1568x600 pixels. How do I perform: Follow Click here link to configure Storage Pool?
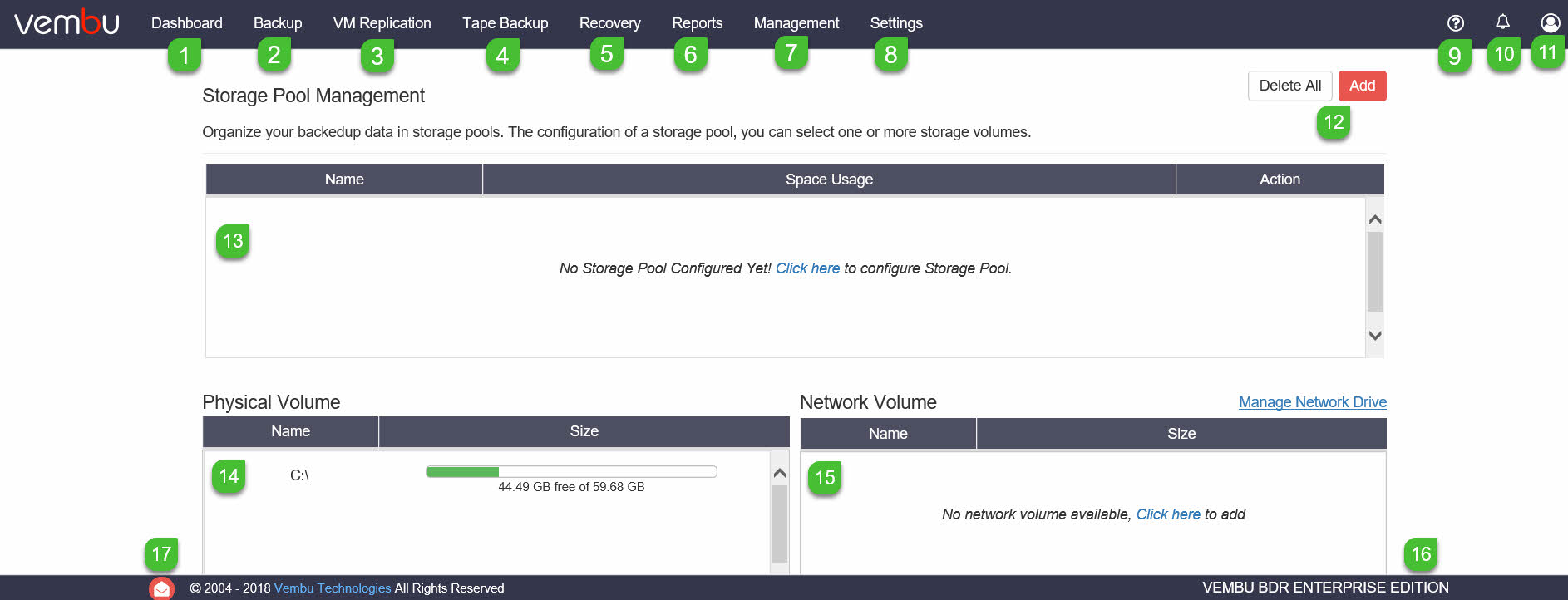(808, 268)
